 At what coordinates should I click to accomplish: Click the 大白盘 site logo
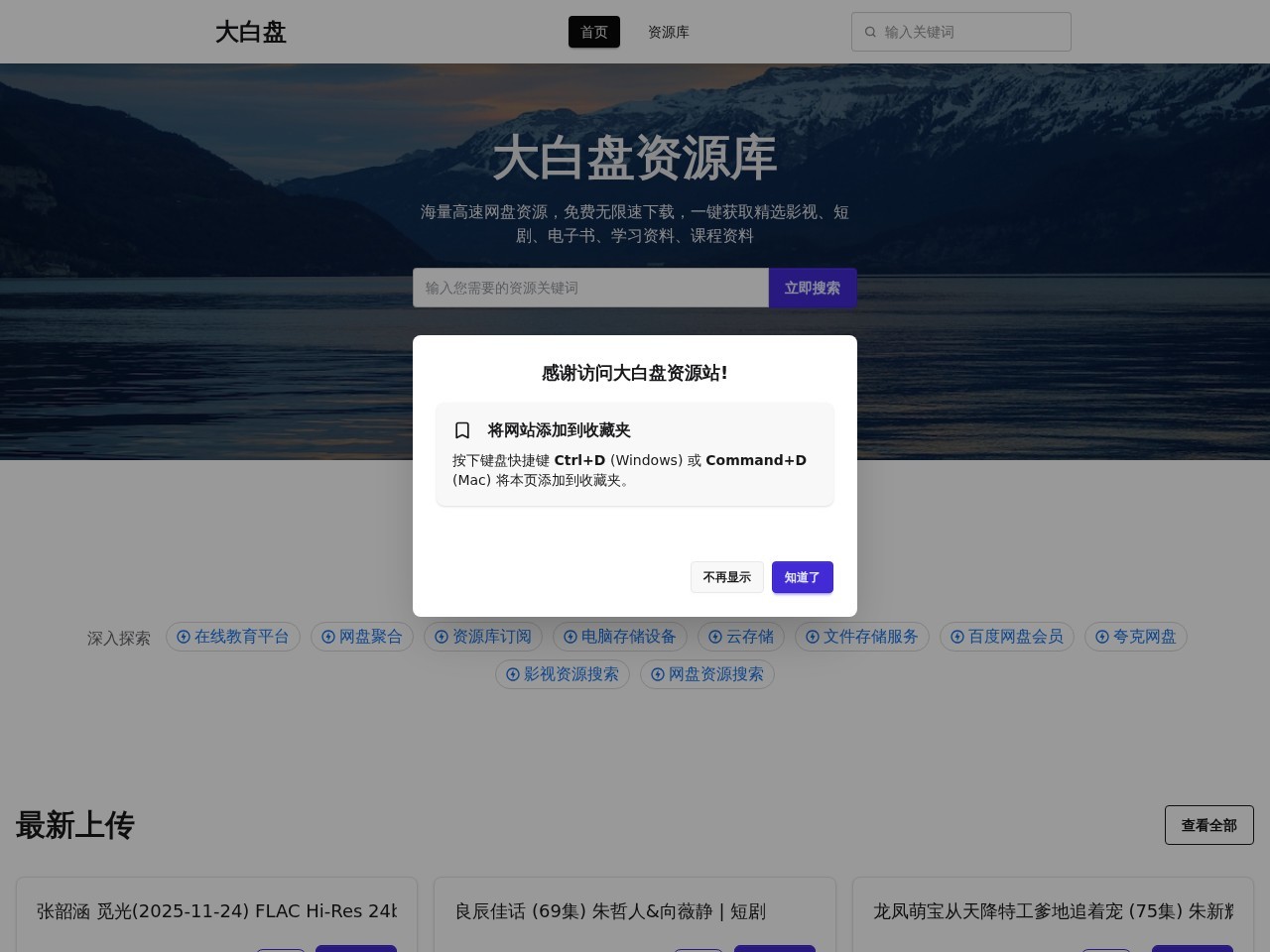click(x=250, y=32)
